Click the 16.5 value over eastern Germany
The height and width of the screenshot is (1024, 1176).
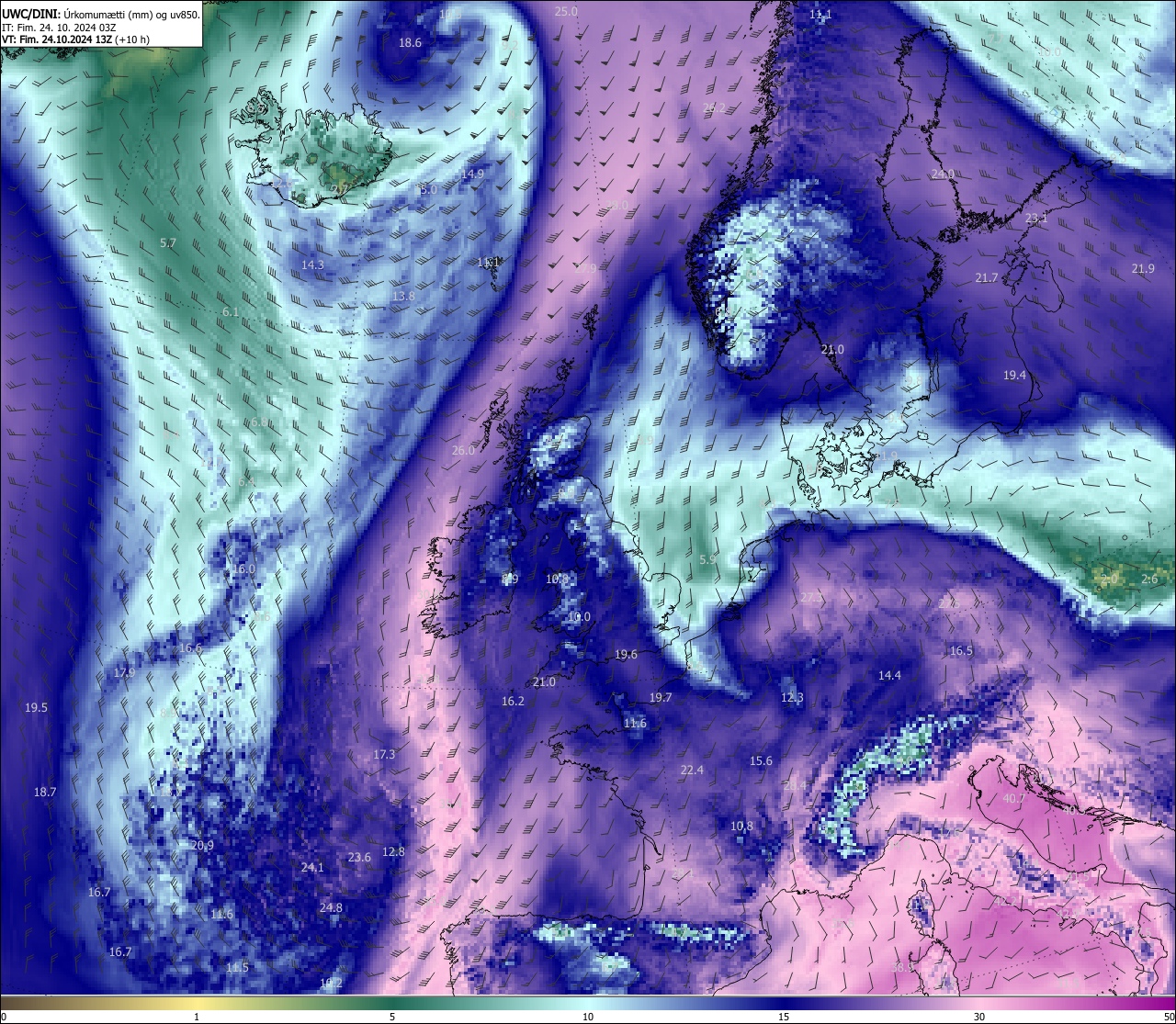961,650
